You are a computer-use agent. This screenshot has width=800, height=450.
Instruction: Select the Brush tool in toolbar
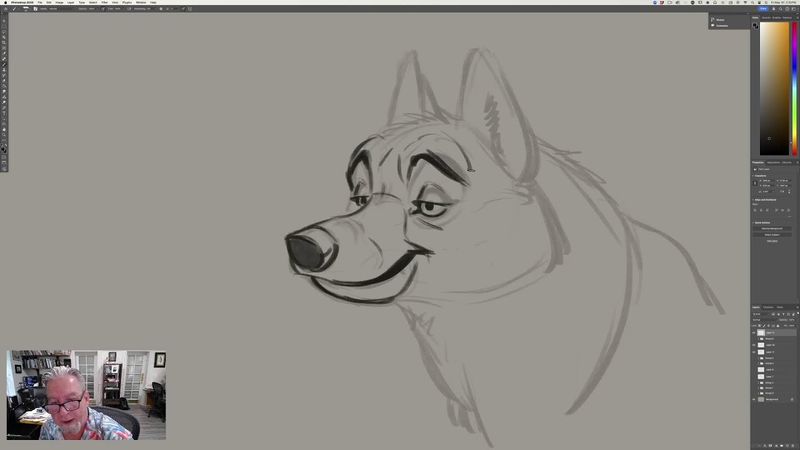pos(4,64)
